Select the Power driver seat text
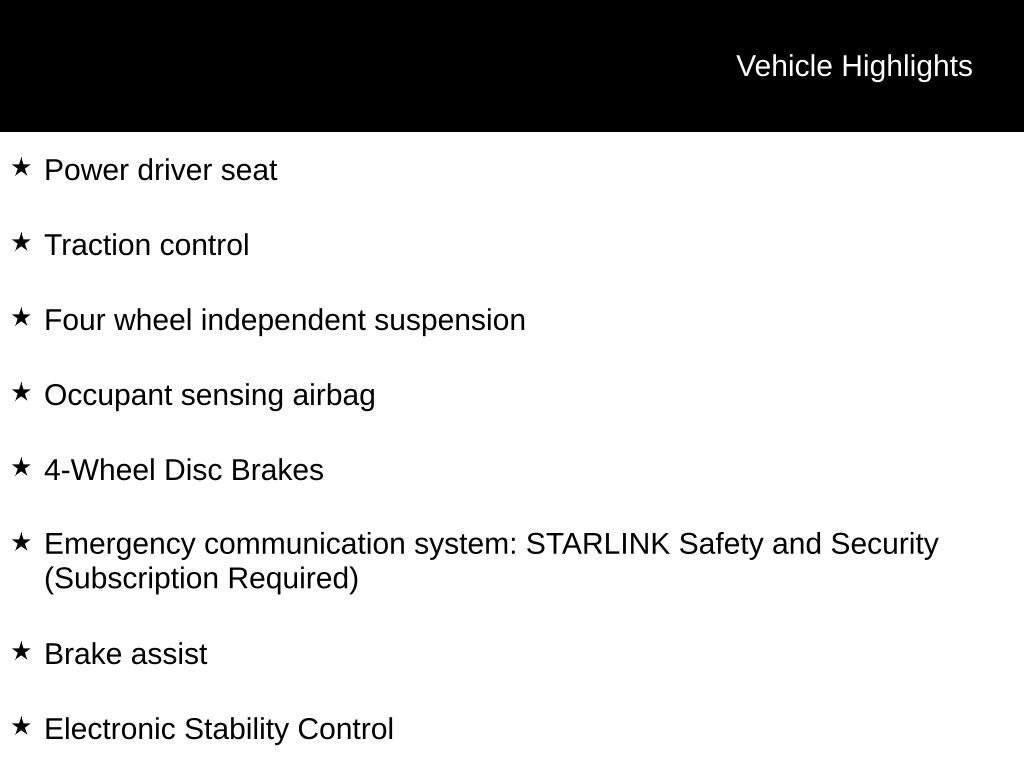Image resolution: width=1024 pixels, height=768 pixels. point(161,170)
